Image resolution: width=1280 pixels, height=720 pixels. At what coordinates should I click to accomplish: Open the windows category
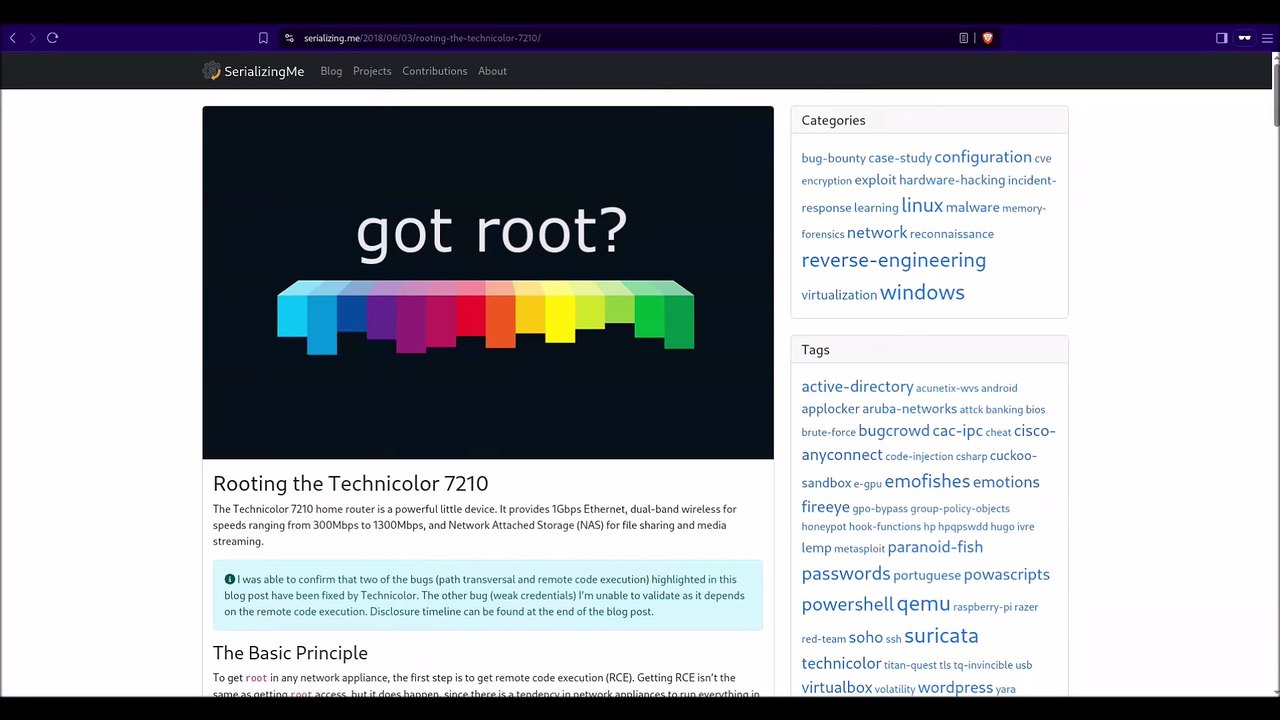[x=922, y=292]
